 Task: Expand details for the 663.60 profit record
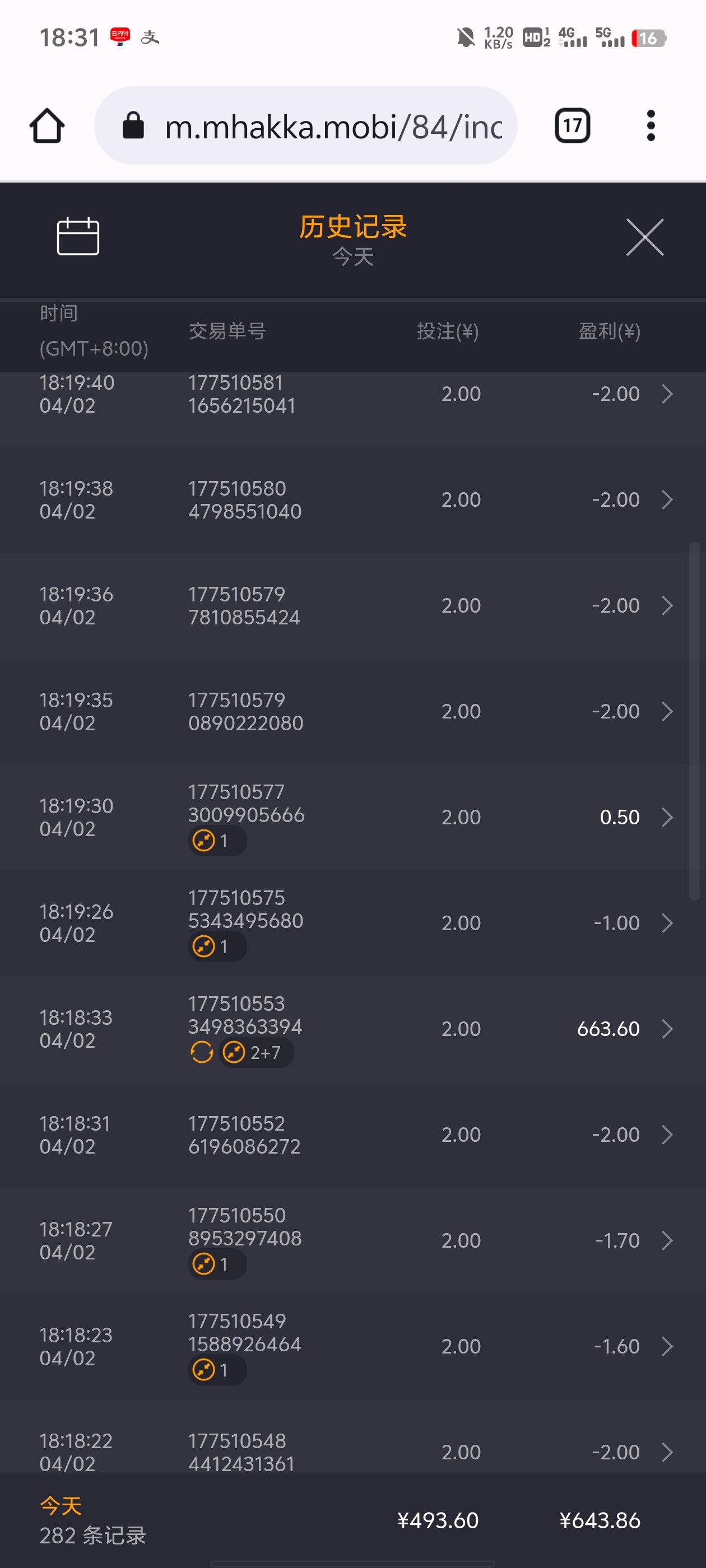click(x=667, y=1029)
